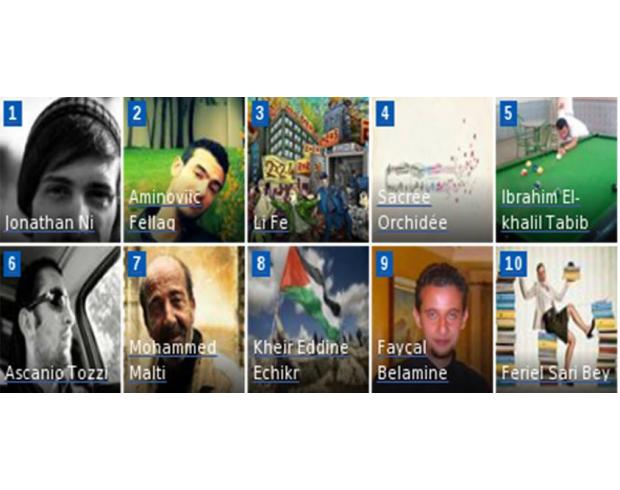Select the billiards table photo thumbnail
Screen dimensions: 620x490
click(x=556, y=170)
